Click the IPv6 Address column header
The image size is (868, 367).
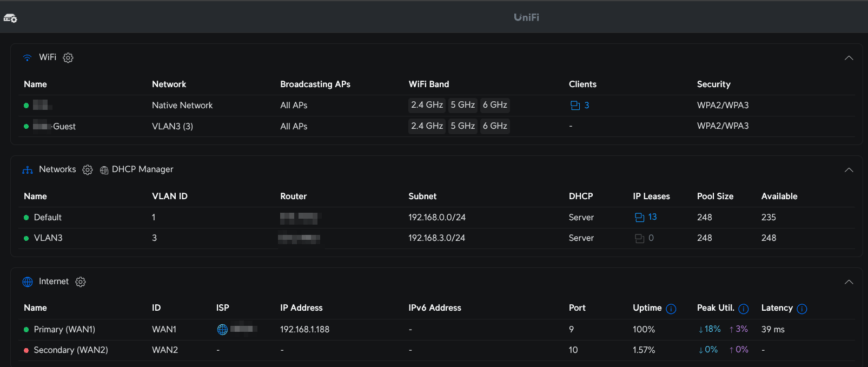435,308
